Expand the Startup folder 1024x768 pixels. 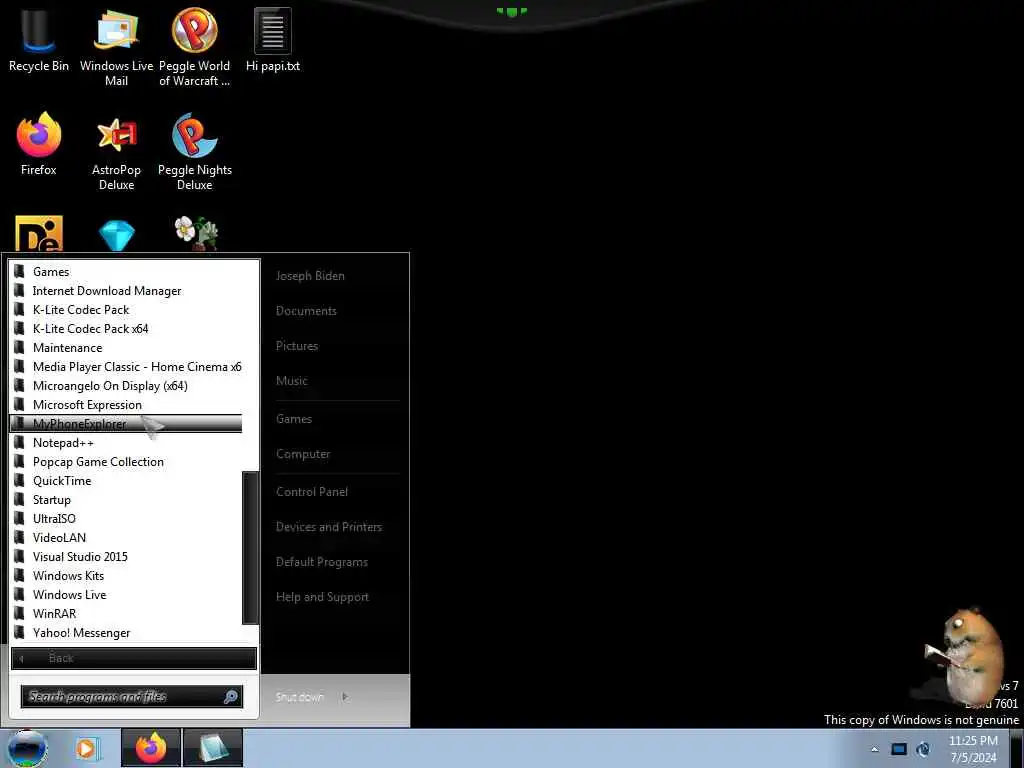click(126, 500)
